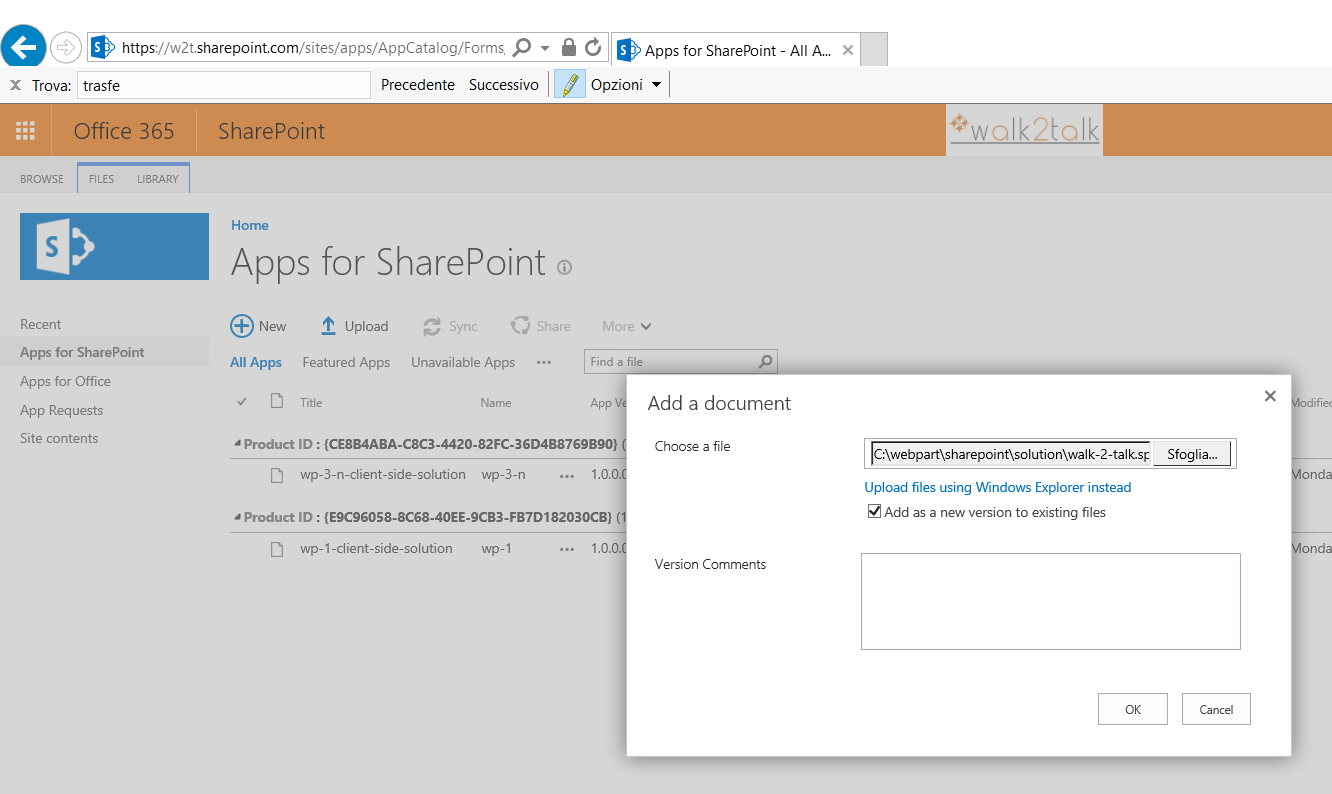Click the Sync icon
The image size is (1332, 794).
[432, 326]
